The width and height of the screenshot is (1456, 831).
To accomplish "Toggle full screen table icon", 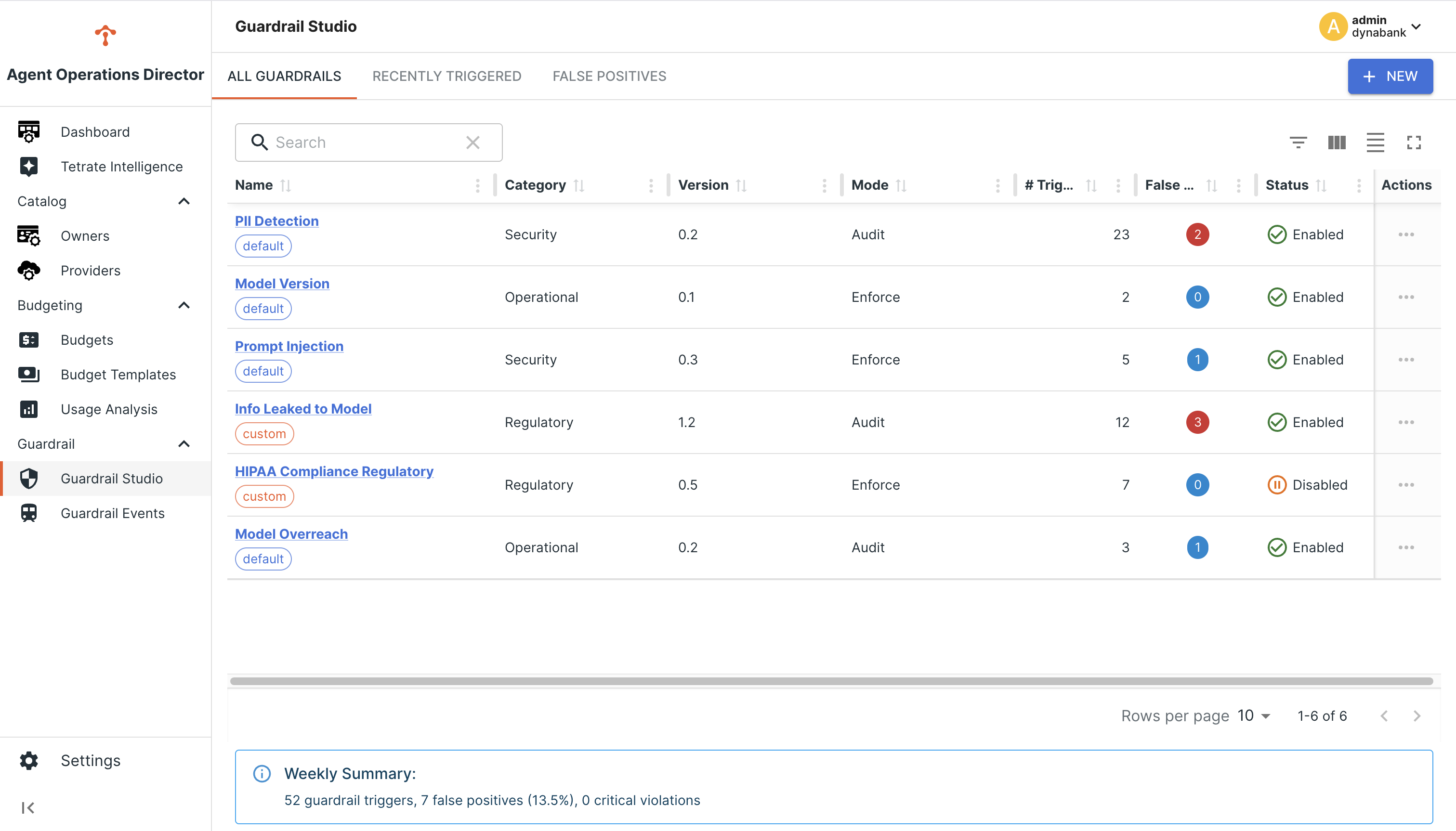I will 1414,142.
